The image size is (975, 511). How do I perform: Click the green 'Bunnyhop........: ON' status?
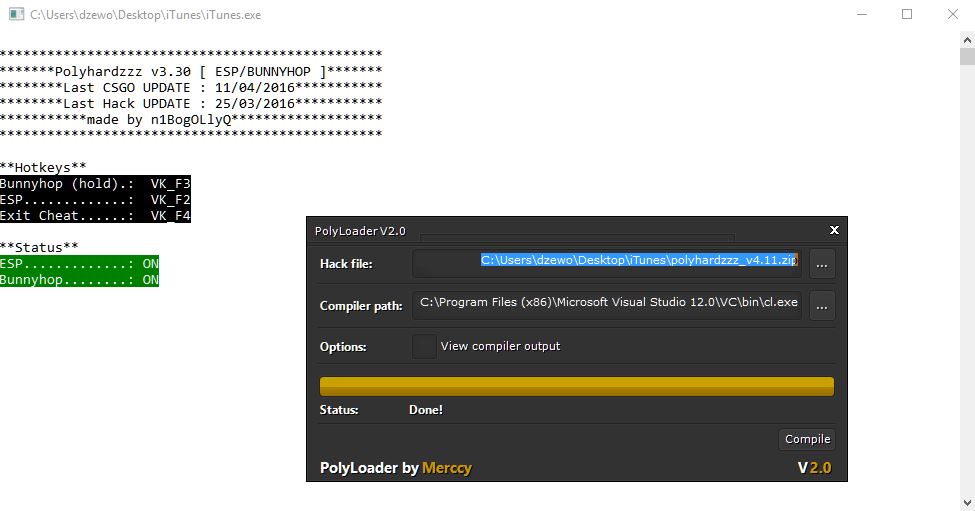tap(80, 280)
